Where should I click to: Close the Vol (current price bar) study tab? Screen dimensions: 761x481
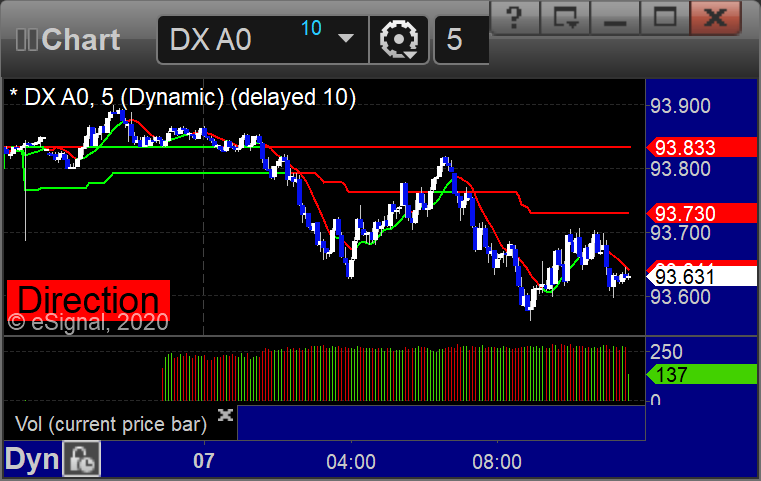pos(225,415)
